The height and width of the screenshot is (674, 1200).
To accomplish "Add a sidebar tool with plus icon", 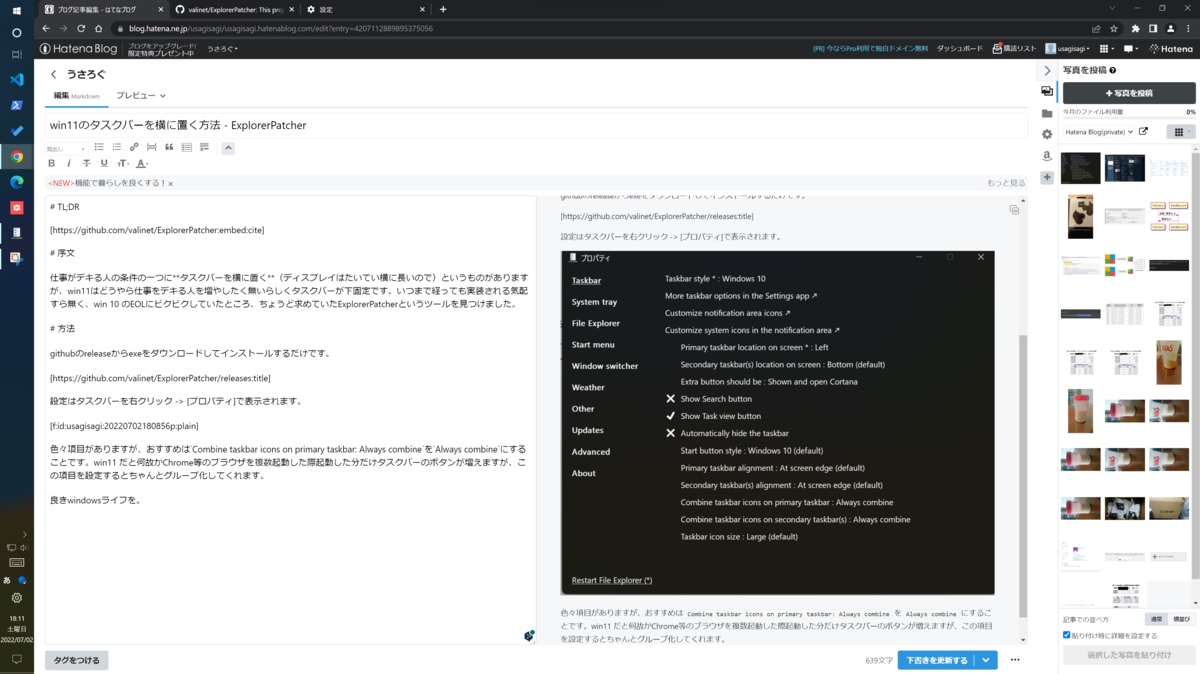I will point(1047,177).
